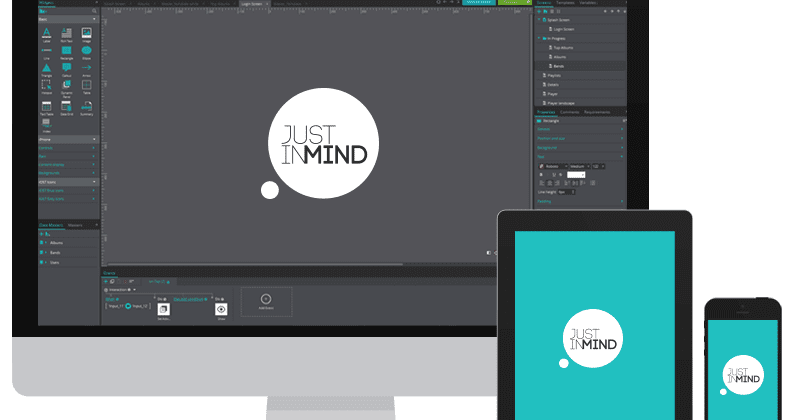800x420 pixels.
Task: Collapse the In Progress folder
Action: pyautogui.click(x=539, y=38)
